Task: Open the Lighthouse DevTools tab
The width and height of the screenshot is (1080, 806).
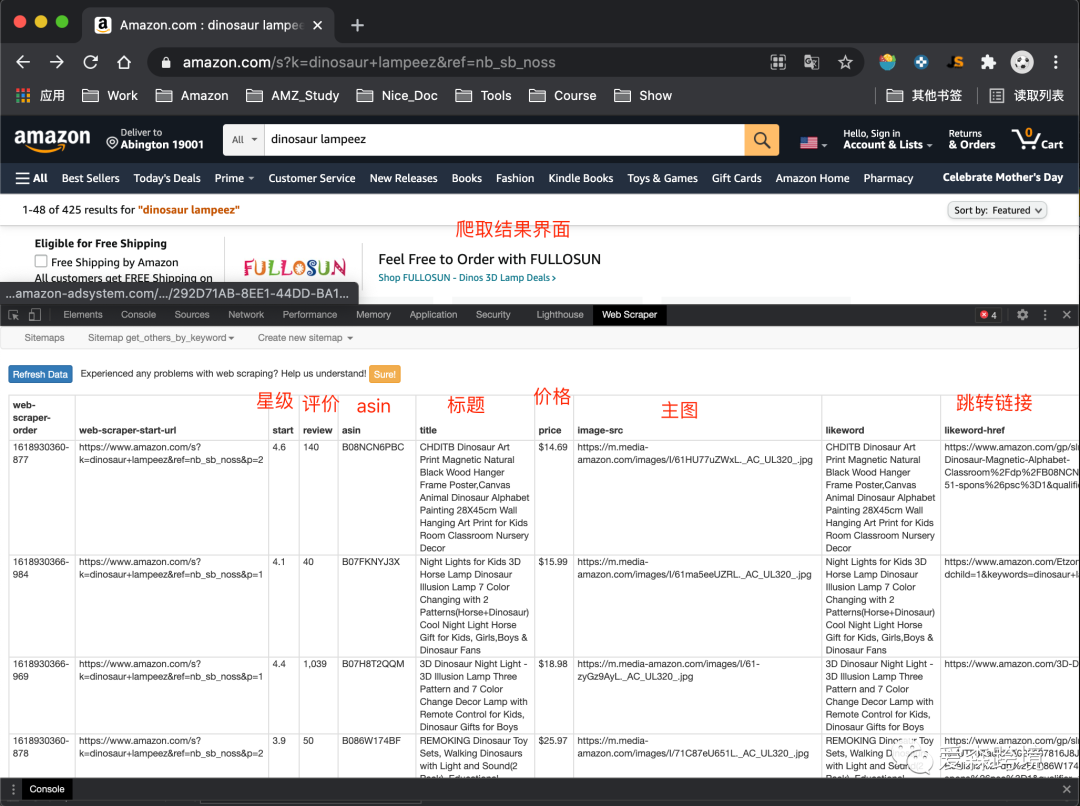Action: click(x=560, y=315)
